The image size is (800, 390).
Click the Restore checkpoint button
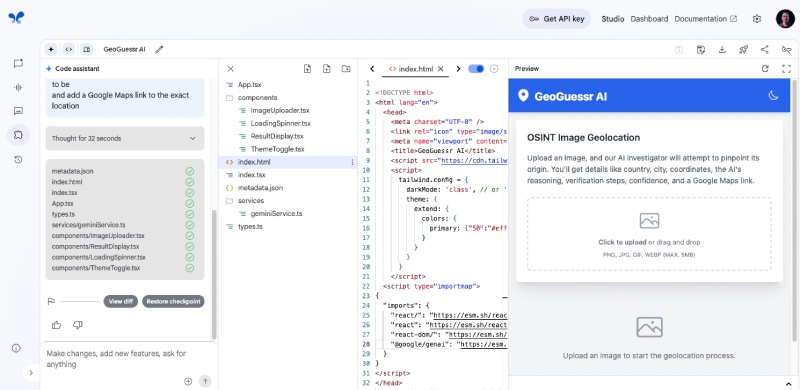tap(173, 302)
